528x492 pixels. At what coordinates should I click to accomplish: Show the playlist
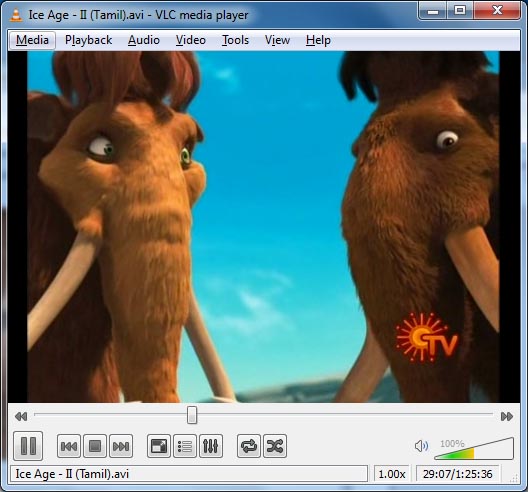(x=185, y=446)
